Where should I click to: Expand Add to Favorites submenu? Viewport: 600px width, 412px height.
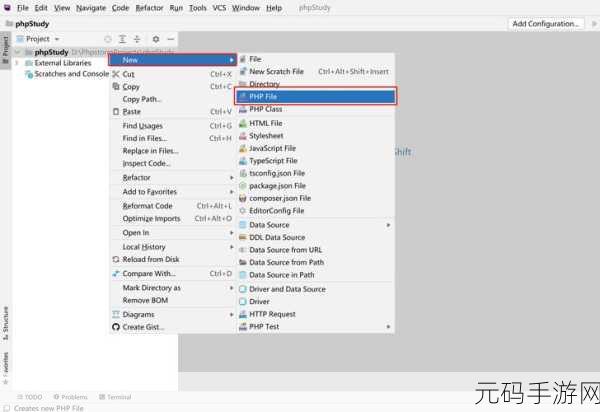click(x=173, y=192)
